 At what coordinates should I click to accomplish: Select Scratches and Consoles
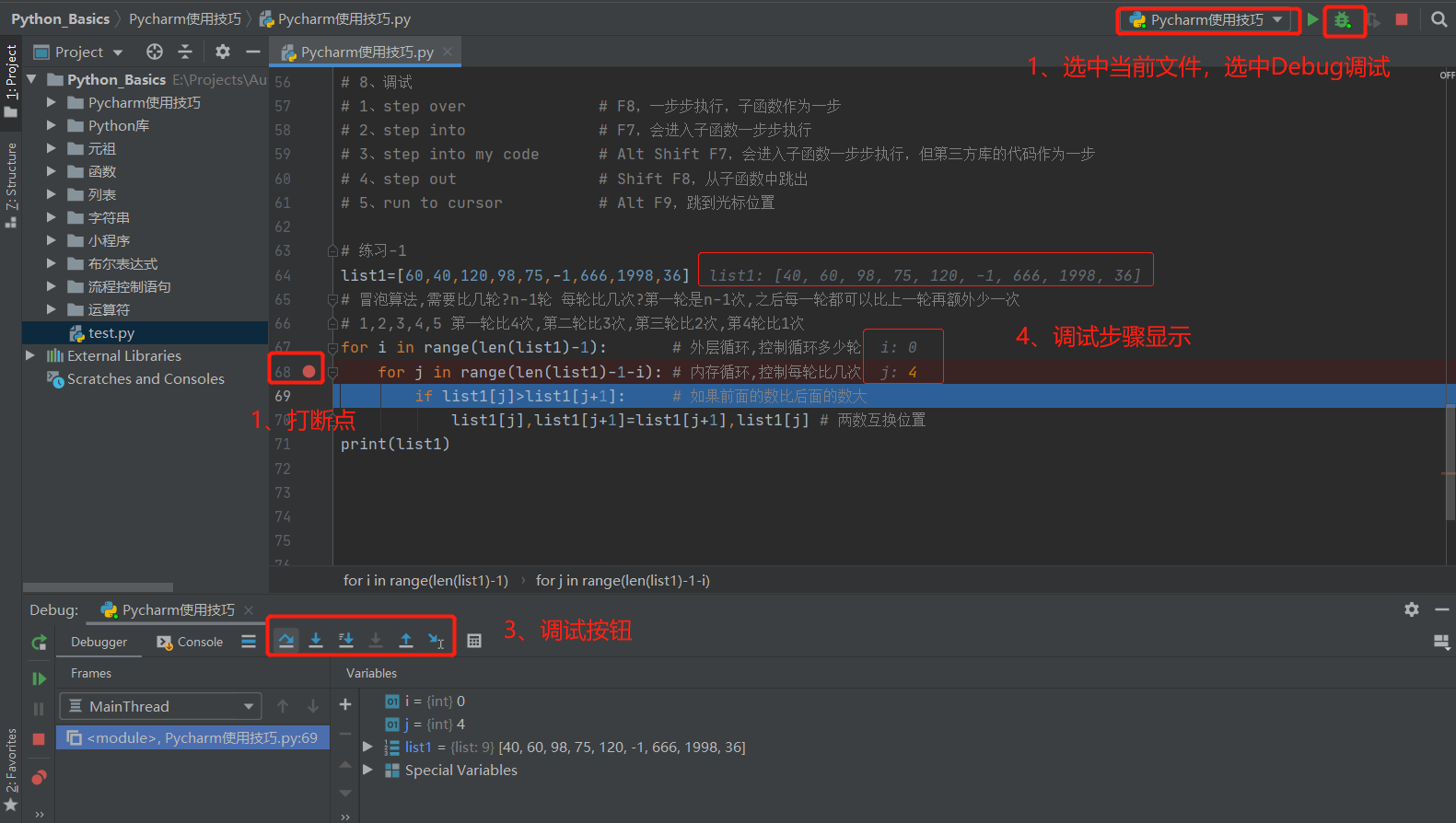145,378
